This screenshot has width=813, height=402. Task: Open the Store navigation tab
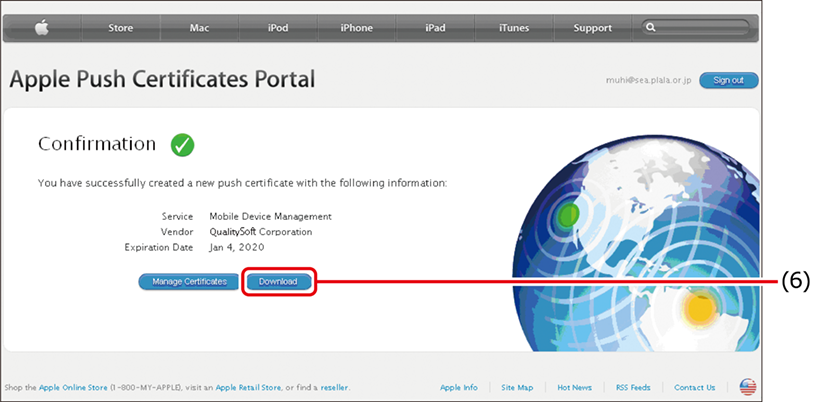click(x=120, y=28)
